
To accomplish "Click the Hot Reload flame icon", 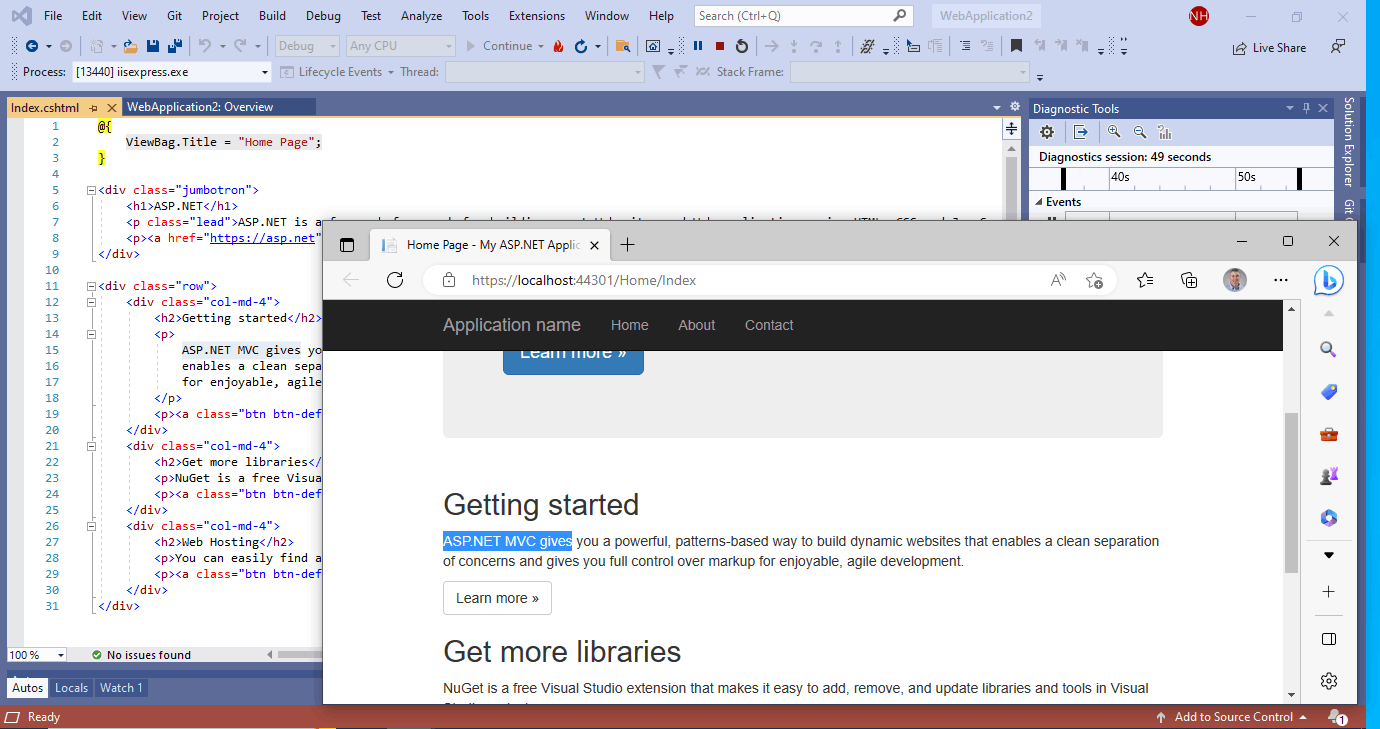I will [558, 46].
